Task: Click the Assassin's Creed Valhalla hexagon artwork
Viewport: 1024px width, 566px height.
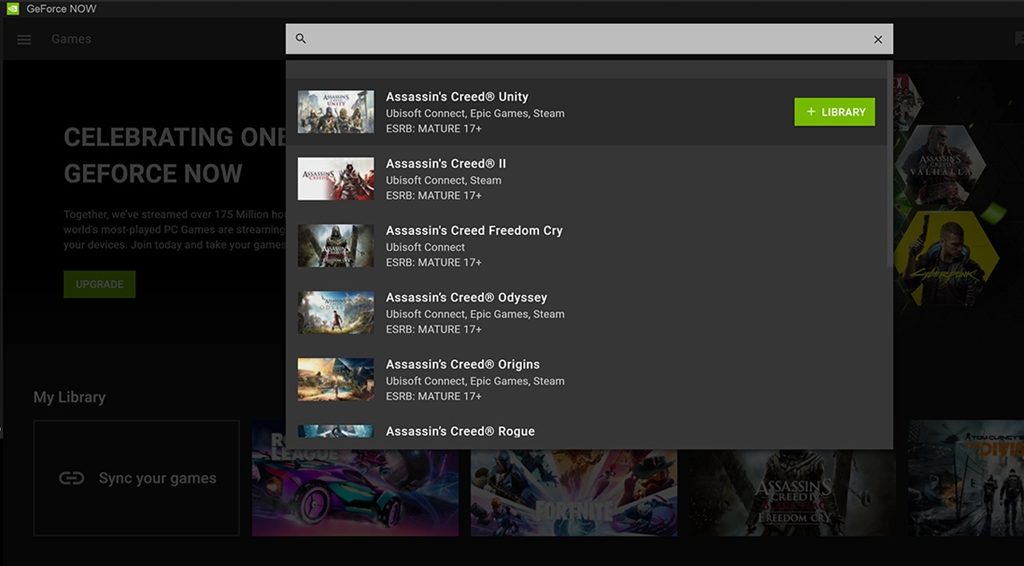Action: coord(941,165)
